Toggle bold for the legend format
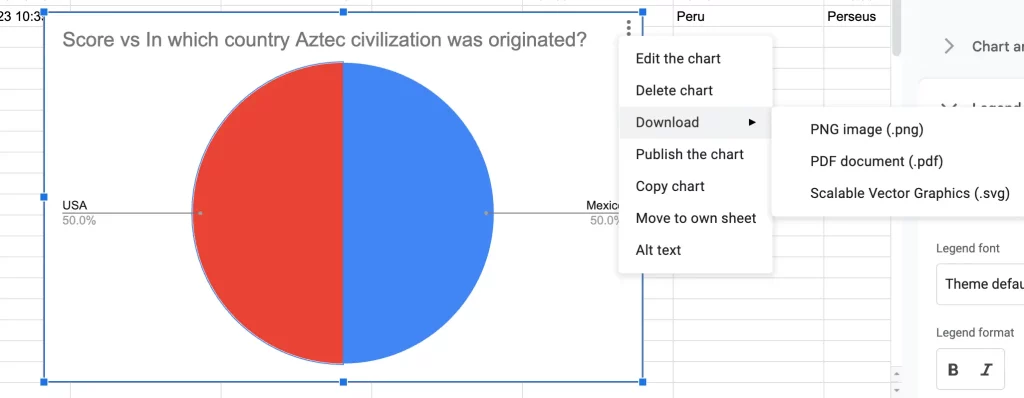This screenshot has height=398, width=1024. point(953,370)
